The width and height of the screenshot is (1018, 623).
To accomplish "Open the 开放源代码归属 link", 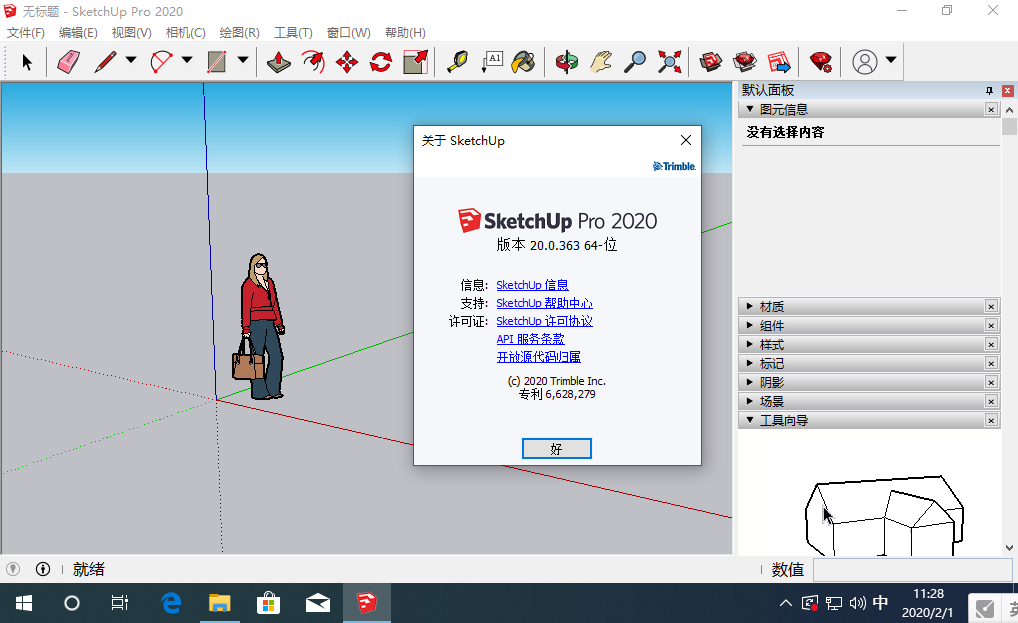I will point(539,357).
